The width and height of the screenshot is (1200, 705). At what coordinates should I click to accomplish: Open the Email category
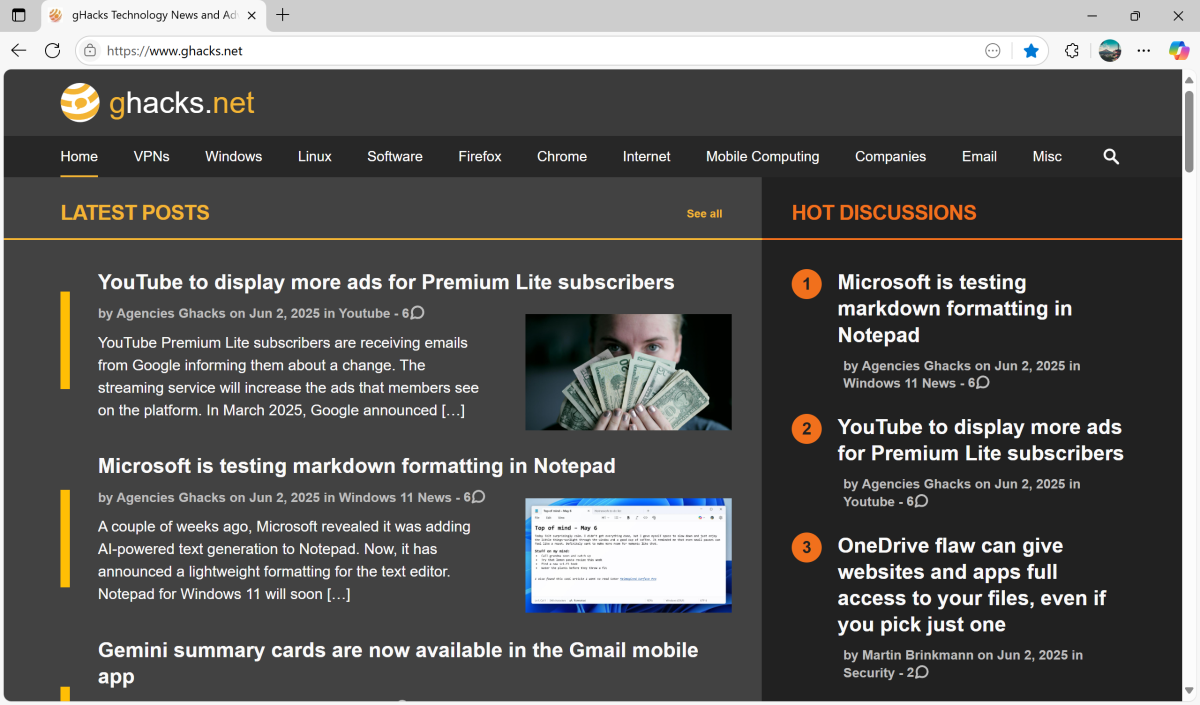pos(980,156)
